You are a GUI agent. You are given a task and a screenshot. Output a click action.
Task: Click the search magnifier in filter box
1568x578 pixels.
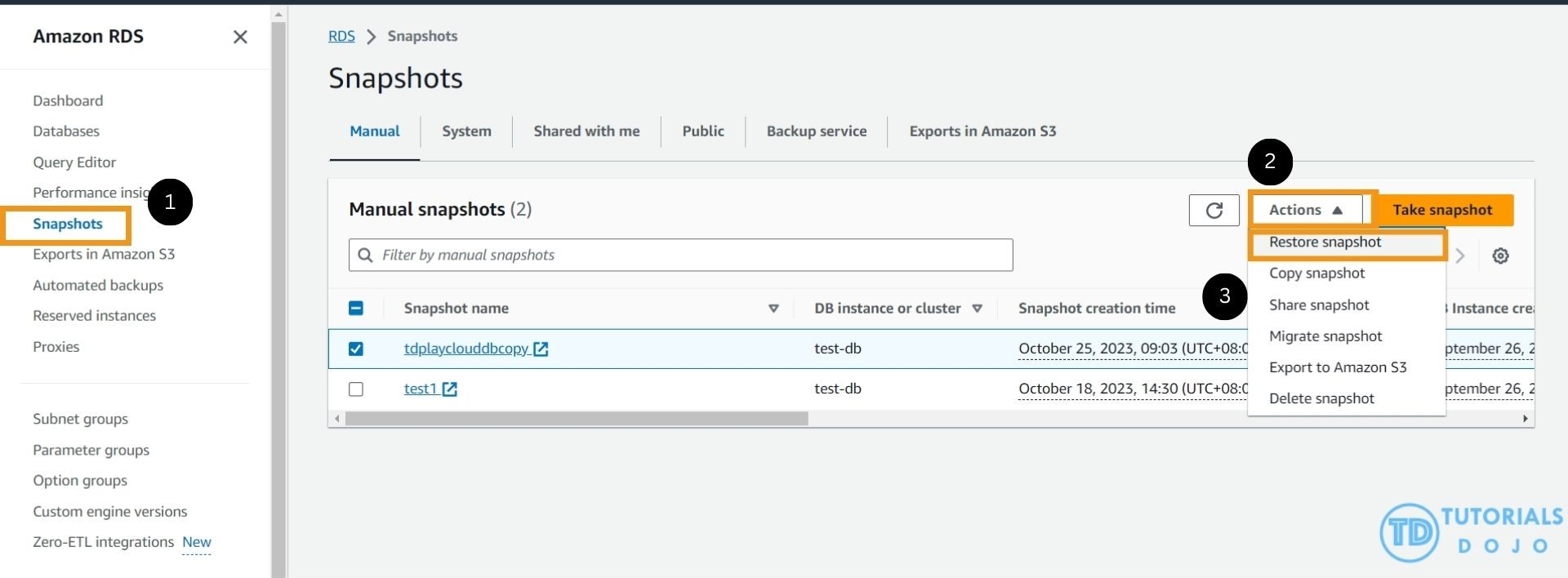click(x=365, y=256)
